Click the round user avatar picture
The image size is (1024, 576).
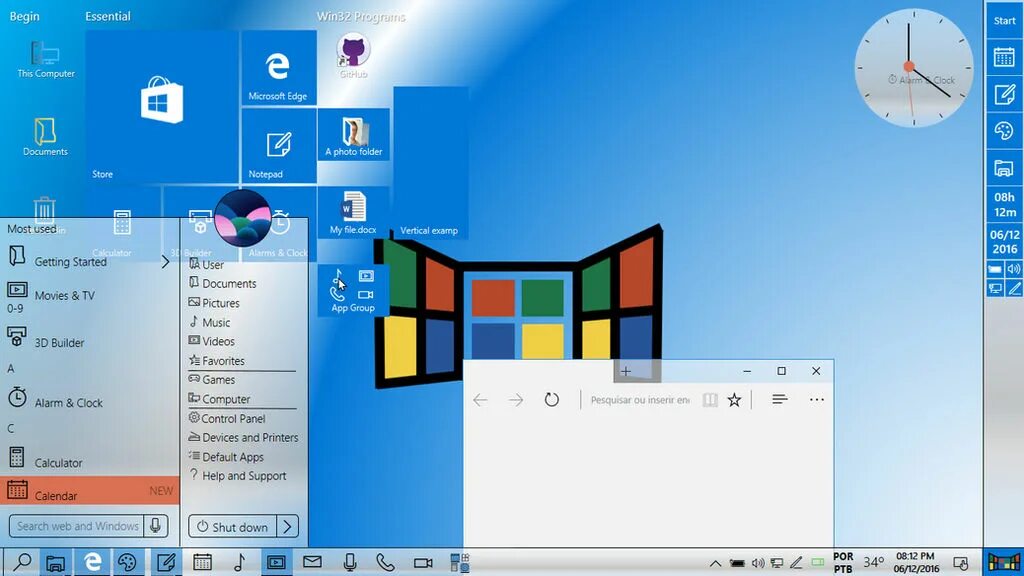tap(242, 218)
